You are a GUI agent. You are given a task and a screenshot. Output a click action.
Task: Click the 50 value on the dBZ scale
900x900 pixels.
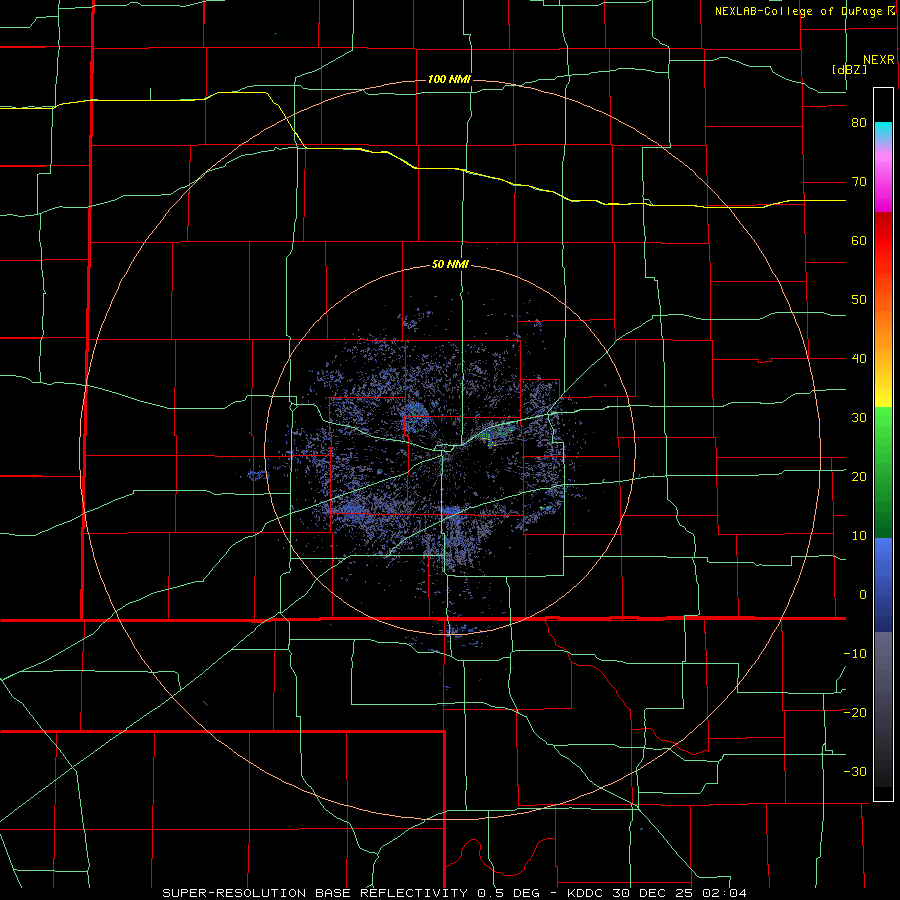coord(859,300)
